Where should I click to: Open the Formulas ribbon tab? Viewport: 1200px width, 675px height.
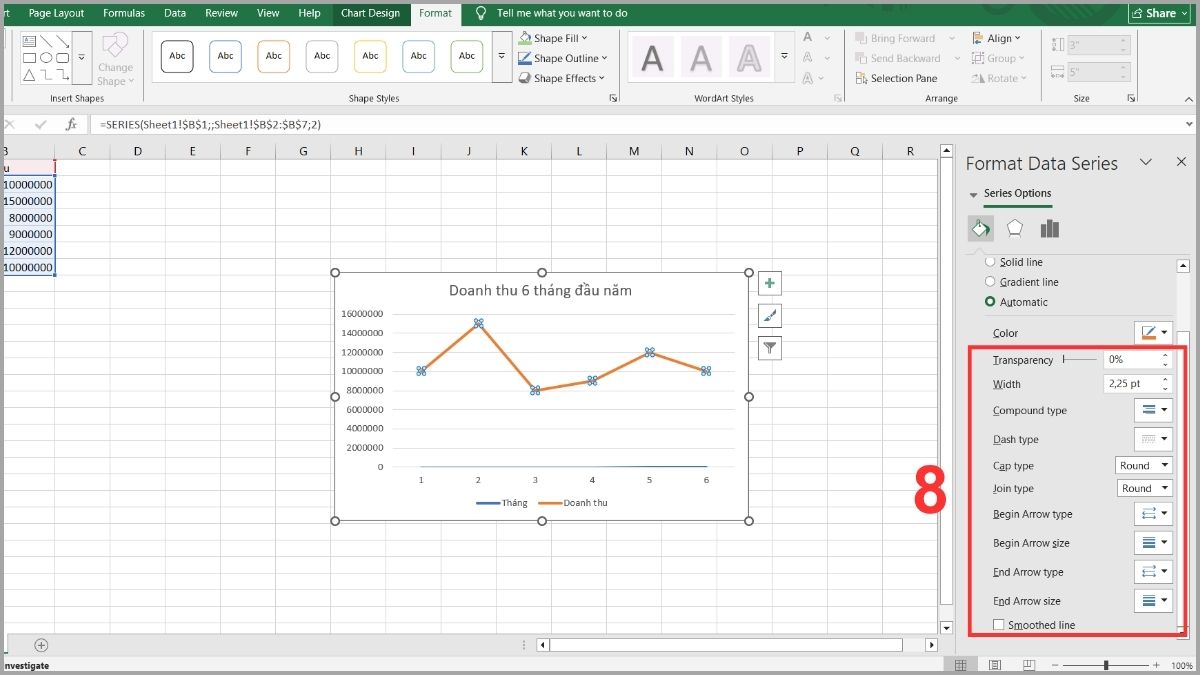coord(124,13)
